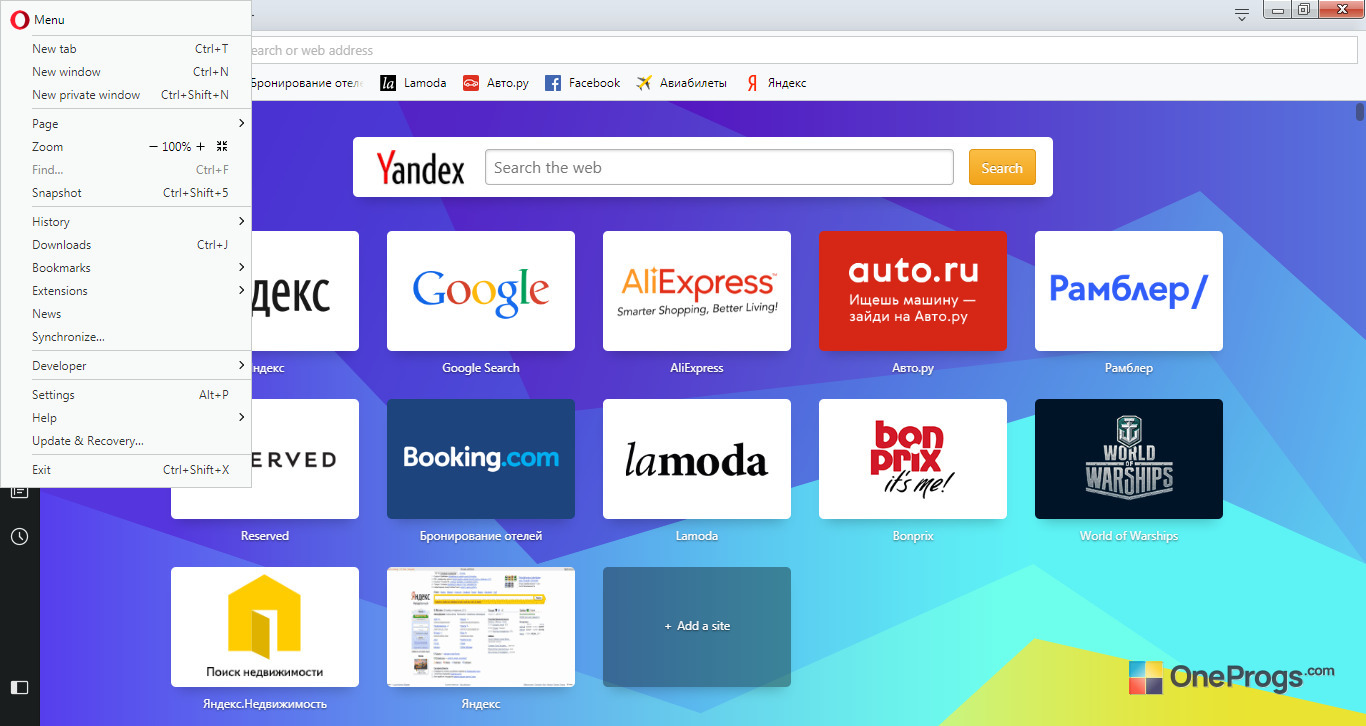Click the orange Search button
The width and height of the screenshot is (1366, 726).
[1002, 168]
